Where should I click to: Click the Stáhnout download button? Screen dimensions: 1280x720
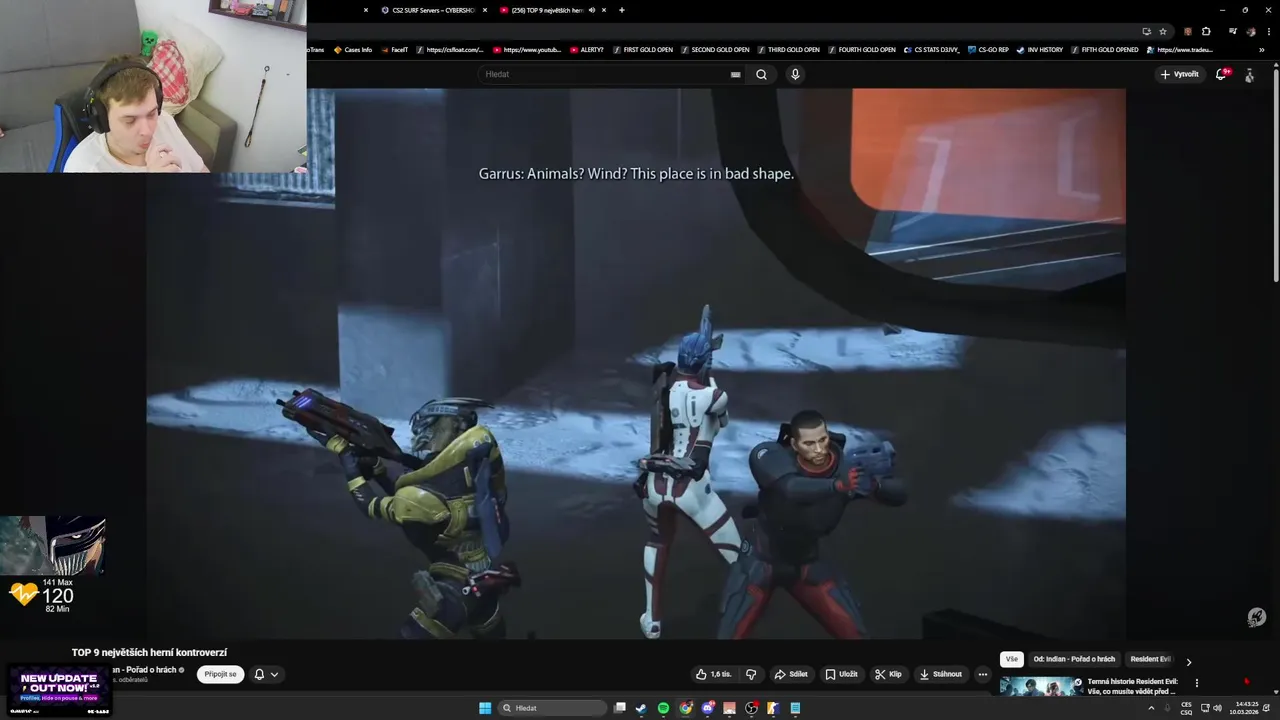tap(940, 674)
